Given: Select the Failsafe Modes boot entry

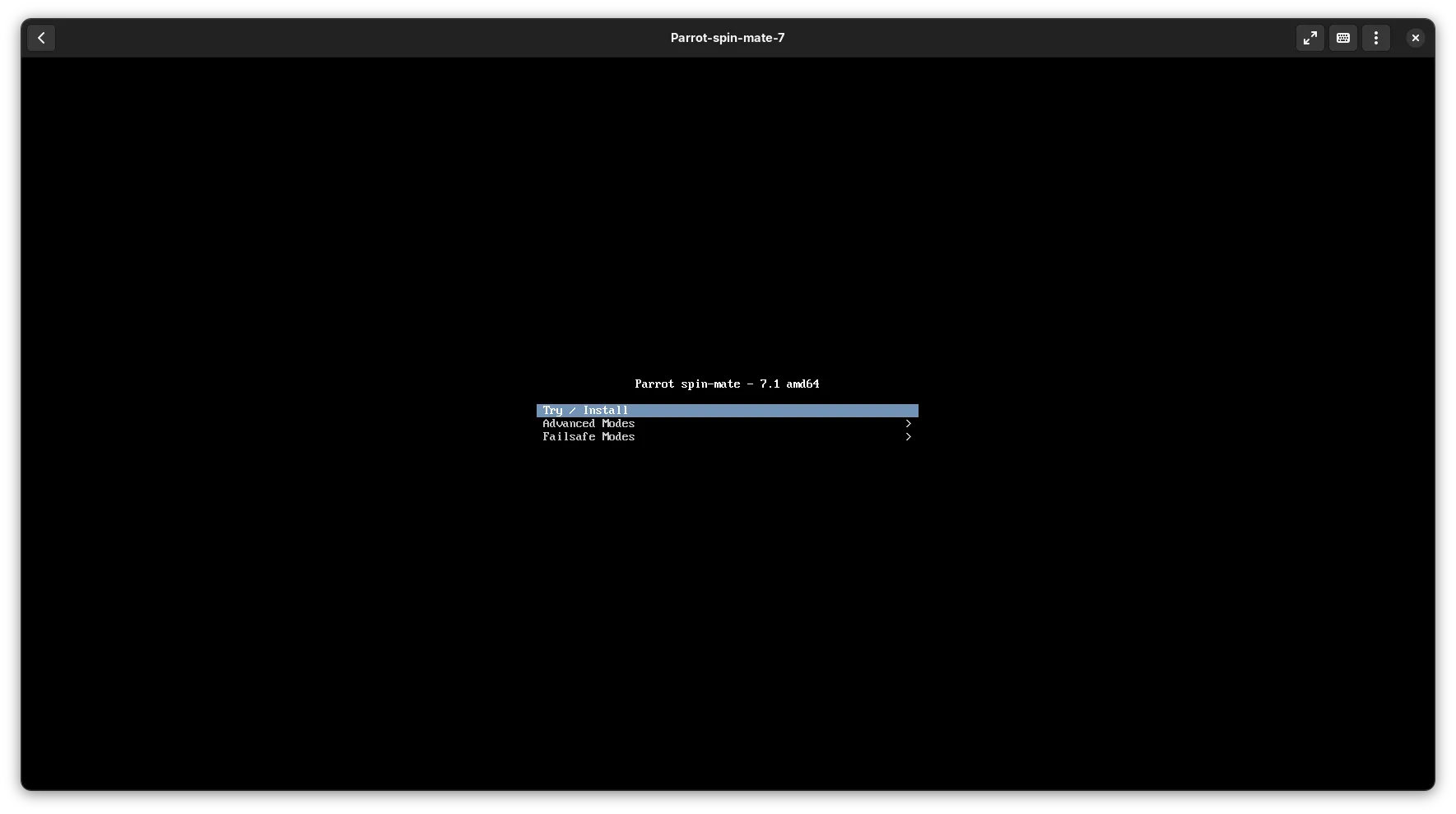Looking at the screenshot, I should [x=727, y=437].
